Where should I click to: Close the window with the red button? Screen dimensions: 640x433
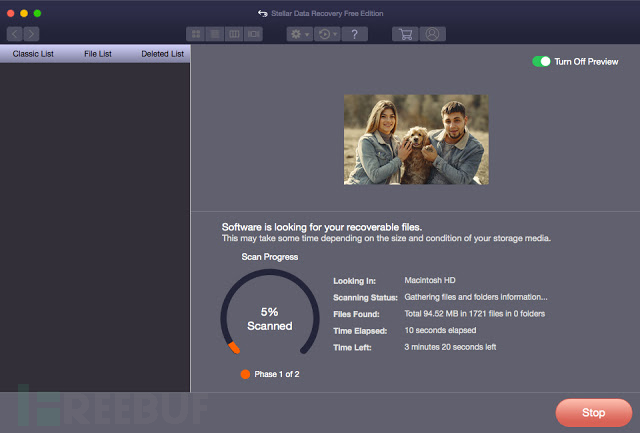11,13
